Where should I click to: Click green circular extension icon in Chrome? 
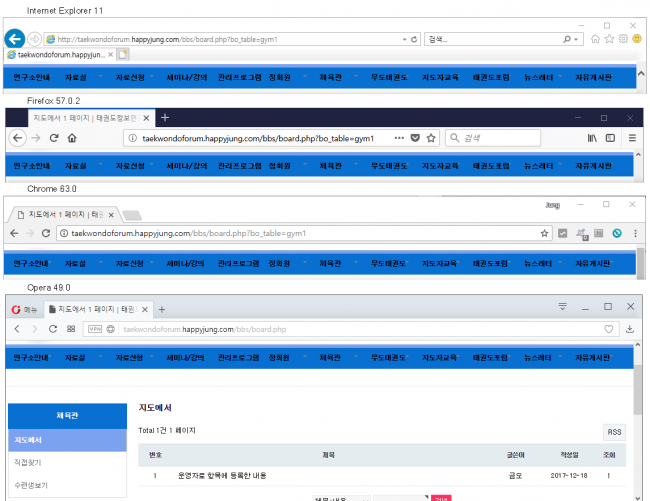(617, 233)
